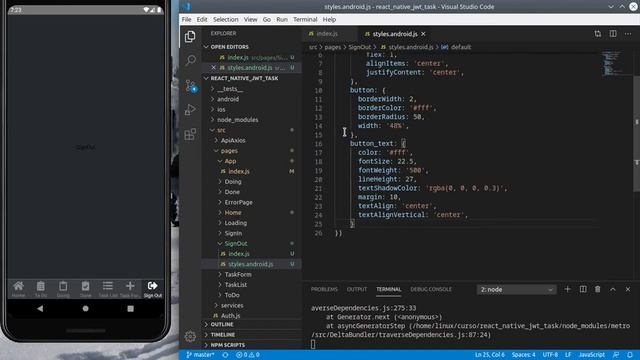Expand the __tests__ folder
This screenshot has height=360, width=640.
(230, 89)
